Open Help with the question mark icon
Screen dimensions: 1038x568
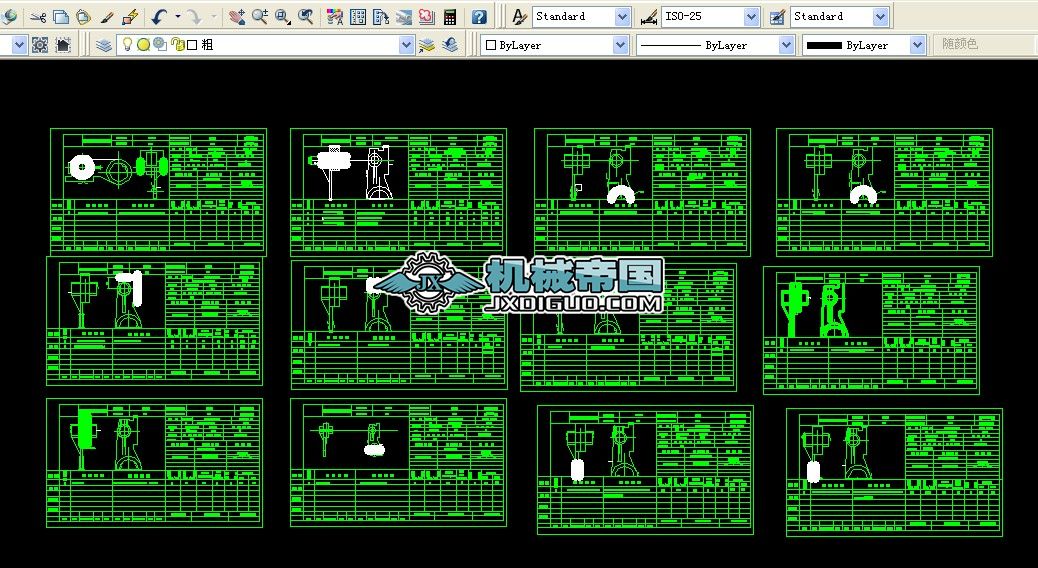click(479, 17)
